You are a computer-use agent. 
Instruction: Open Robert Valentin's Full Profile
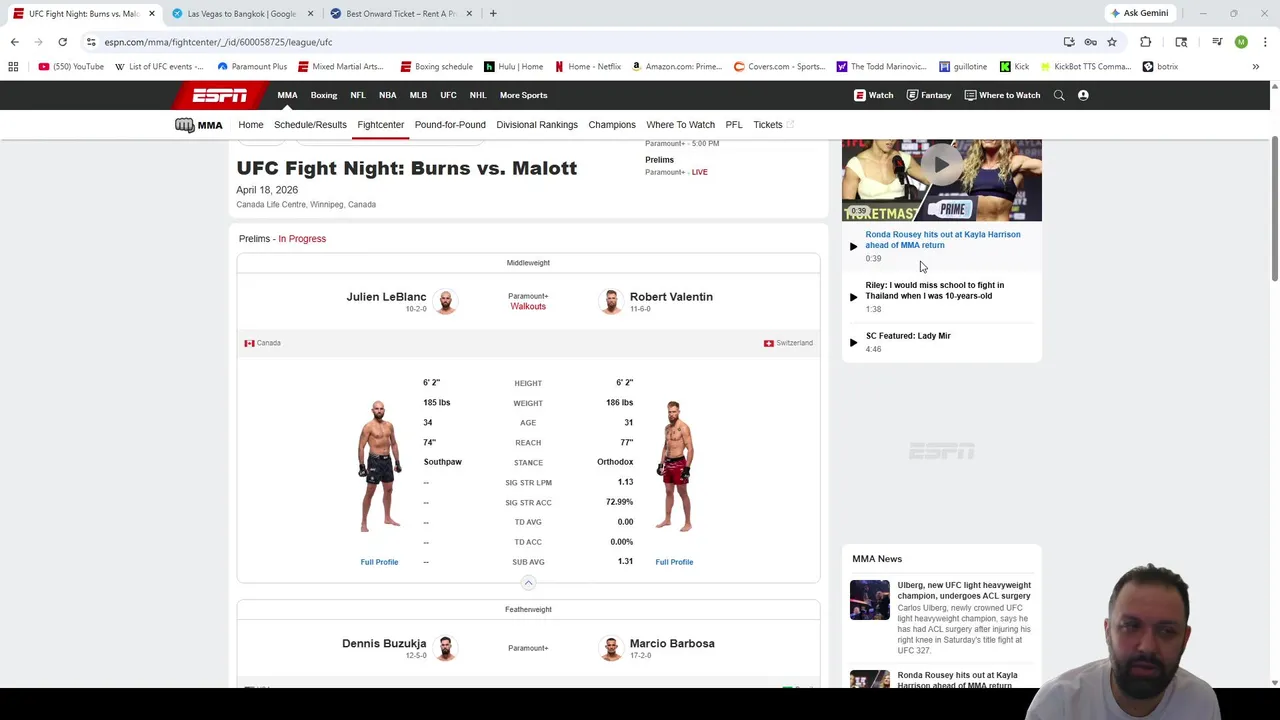pyautogui.click(x=674, y=562)
